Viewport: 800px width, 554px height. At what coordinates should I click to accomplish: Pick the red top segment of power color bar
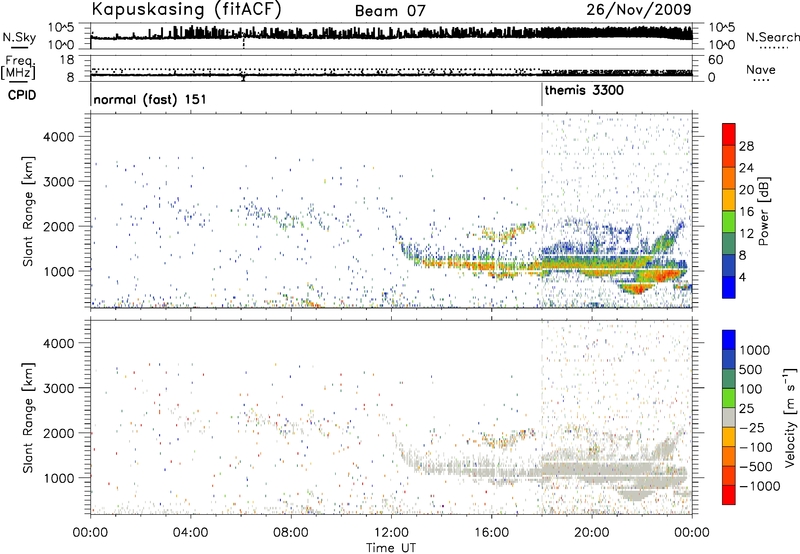(x=729, y=134)
